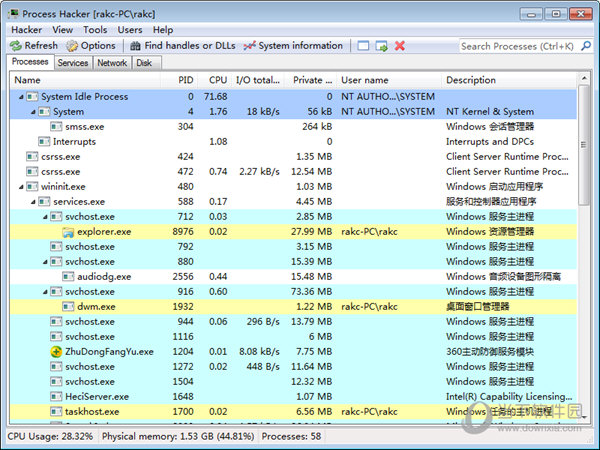
Task: Open the Users menu
Action: point(130,30)
